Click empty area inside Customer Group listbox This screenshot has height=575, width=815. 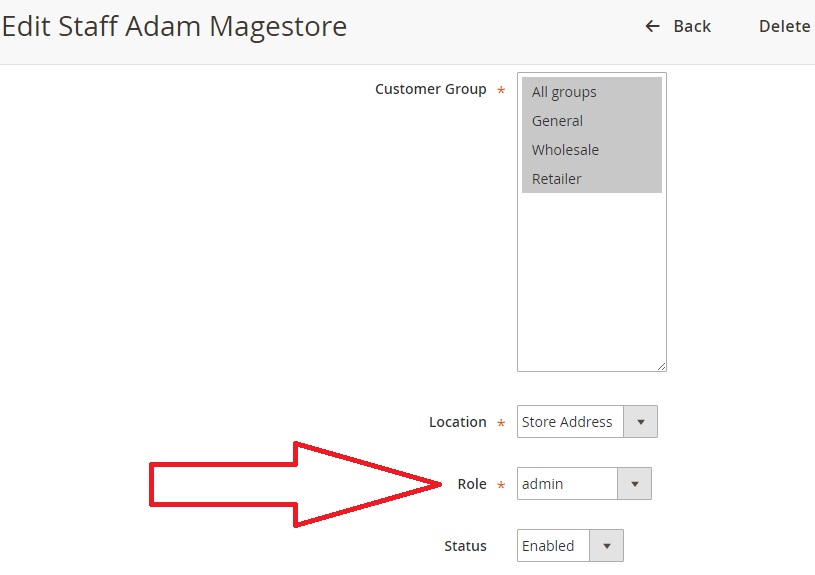(590, 280)
